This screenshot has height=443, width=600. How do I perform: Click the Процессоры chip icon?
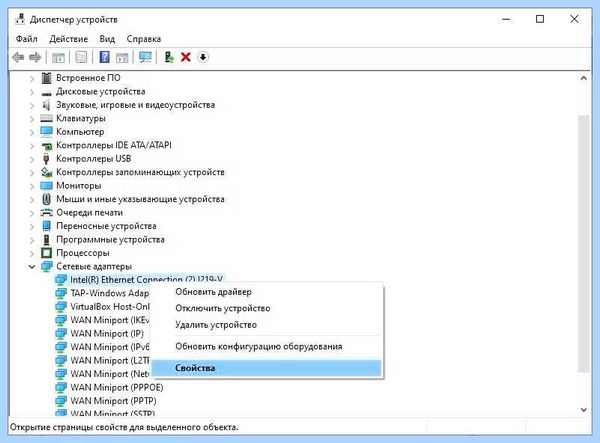(x=46, y=253)
